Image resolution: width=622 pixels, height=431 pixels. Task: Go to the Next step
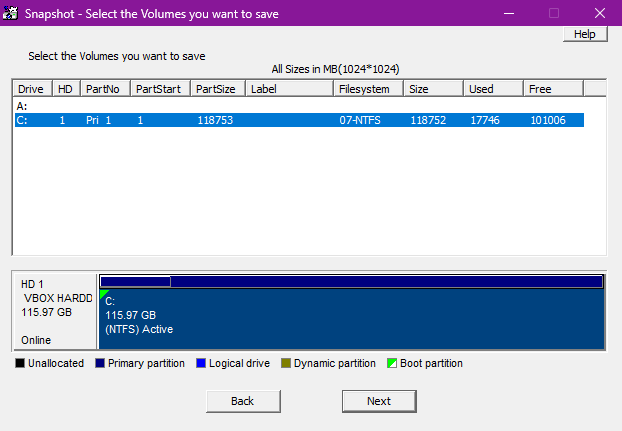tap(379, 401)
